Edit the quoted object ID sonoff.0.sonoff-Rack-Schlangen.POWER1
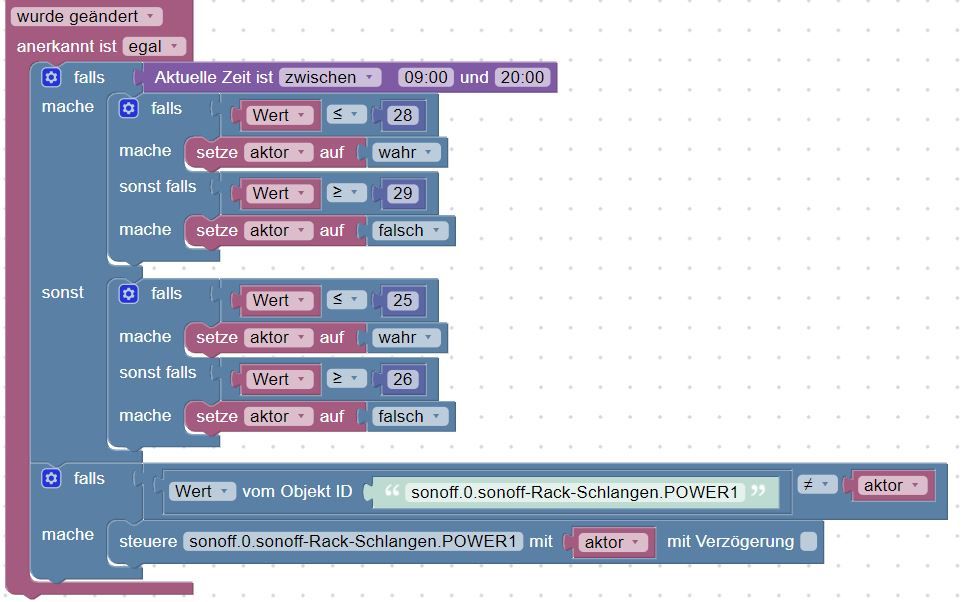This screenshot has width=963, height=602. 574,492
